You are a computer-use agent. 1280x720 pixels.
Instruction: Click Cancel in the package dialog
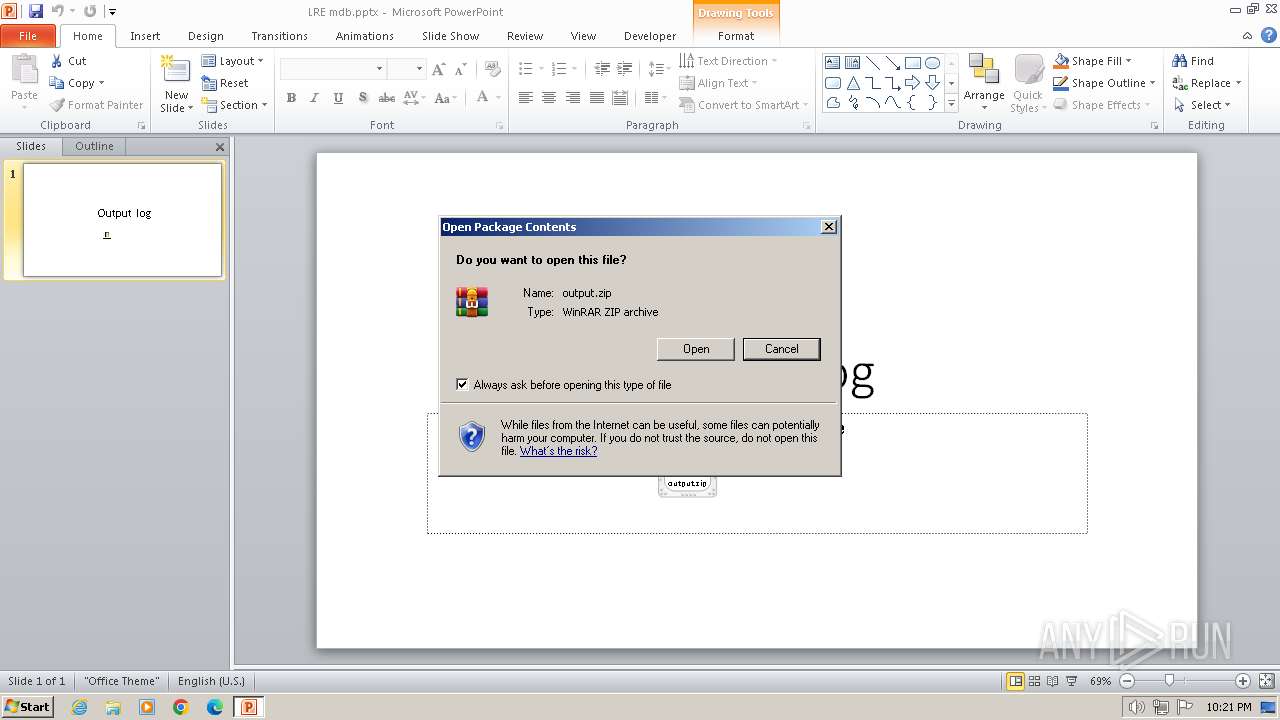click(x=782, y=349)
